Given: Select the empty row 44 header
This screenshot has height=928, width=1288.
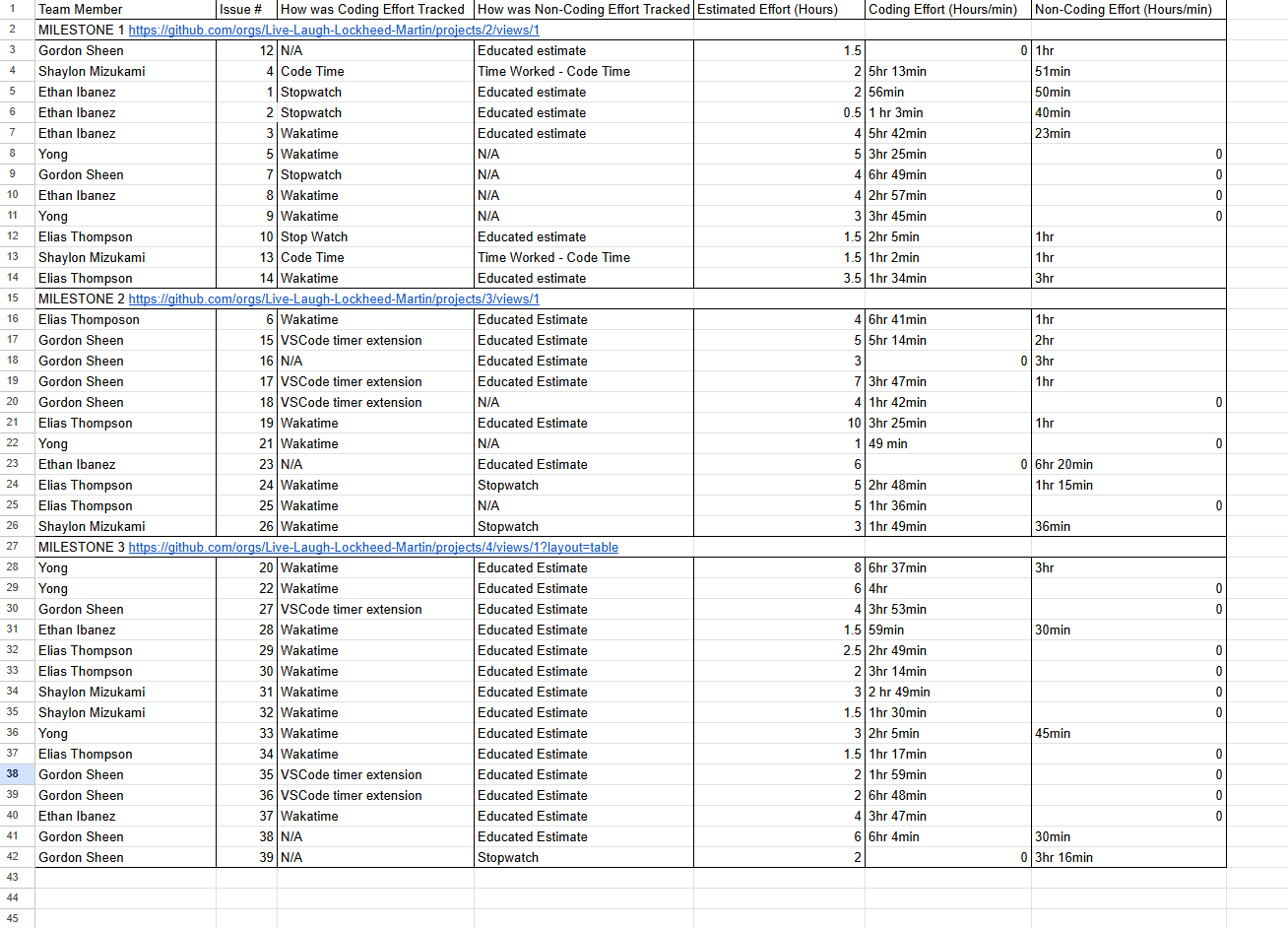Looking at the screenshot, I should click(x=13, y=897).
